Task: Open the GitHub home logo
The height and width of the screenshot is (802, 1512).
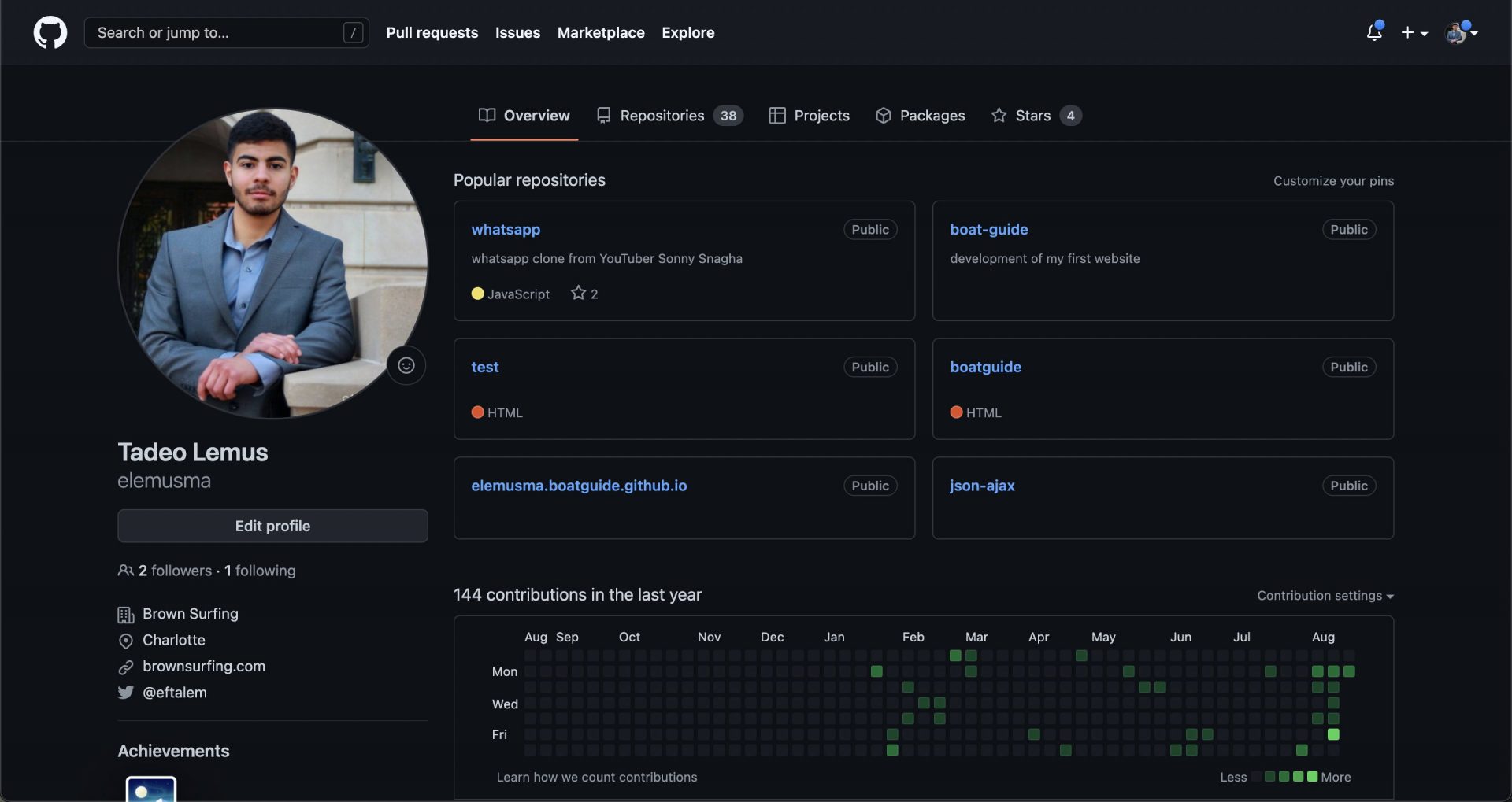Action: [50, 32]
